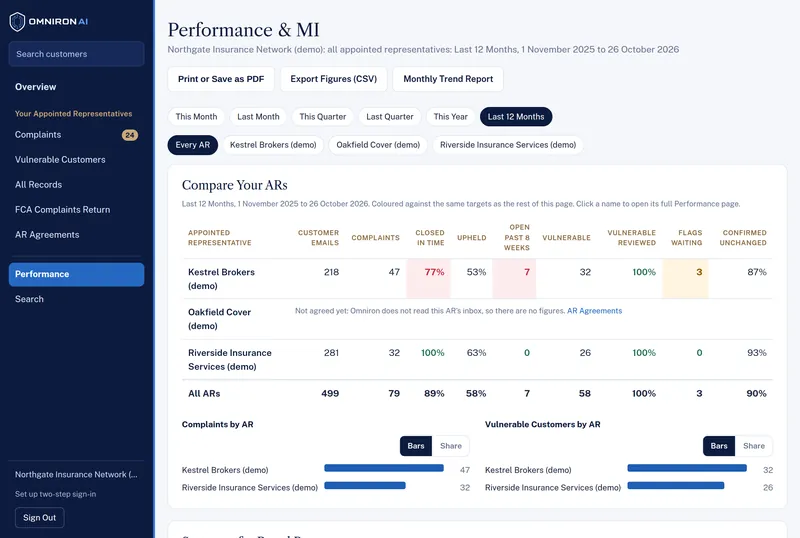Select Share view for Complaints by AR
Viewport: 800px width, 538px height.
(451, 446)
